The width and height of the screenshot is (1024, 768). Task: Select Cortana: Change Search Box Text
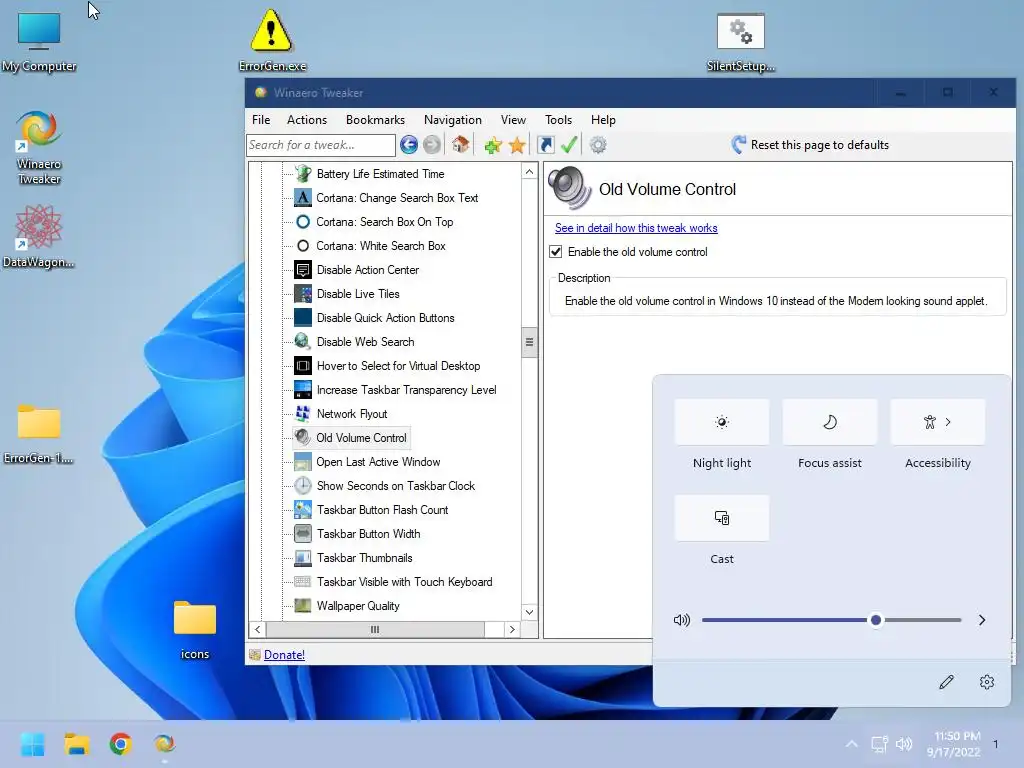397,198
